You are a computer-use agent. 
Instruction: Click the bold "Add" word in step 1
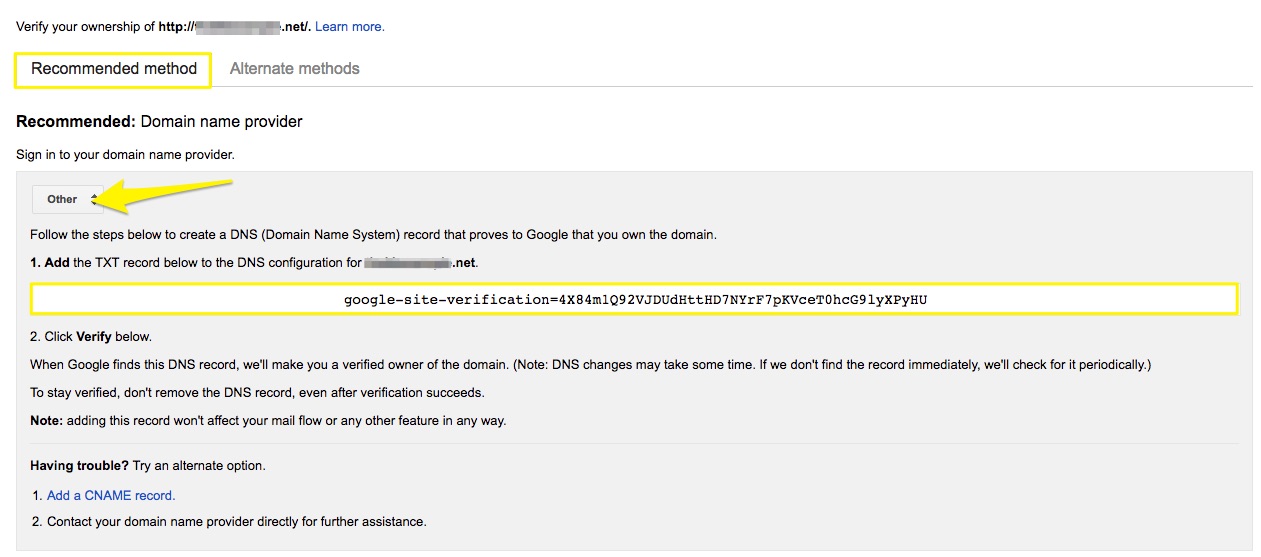[56, 263]
